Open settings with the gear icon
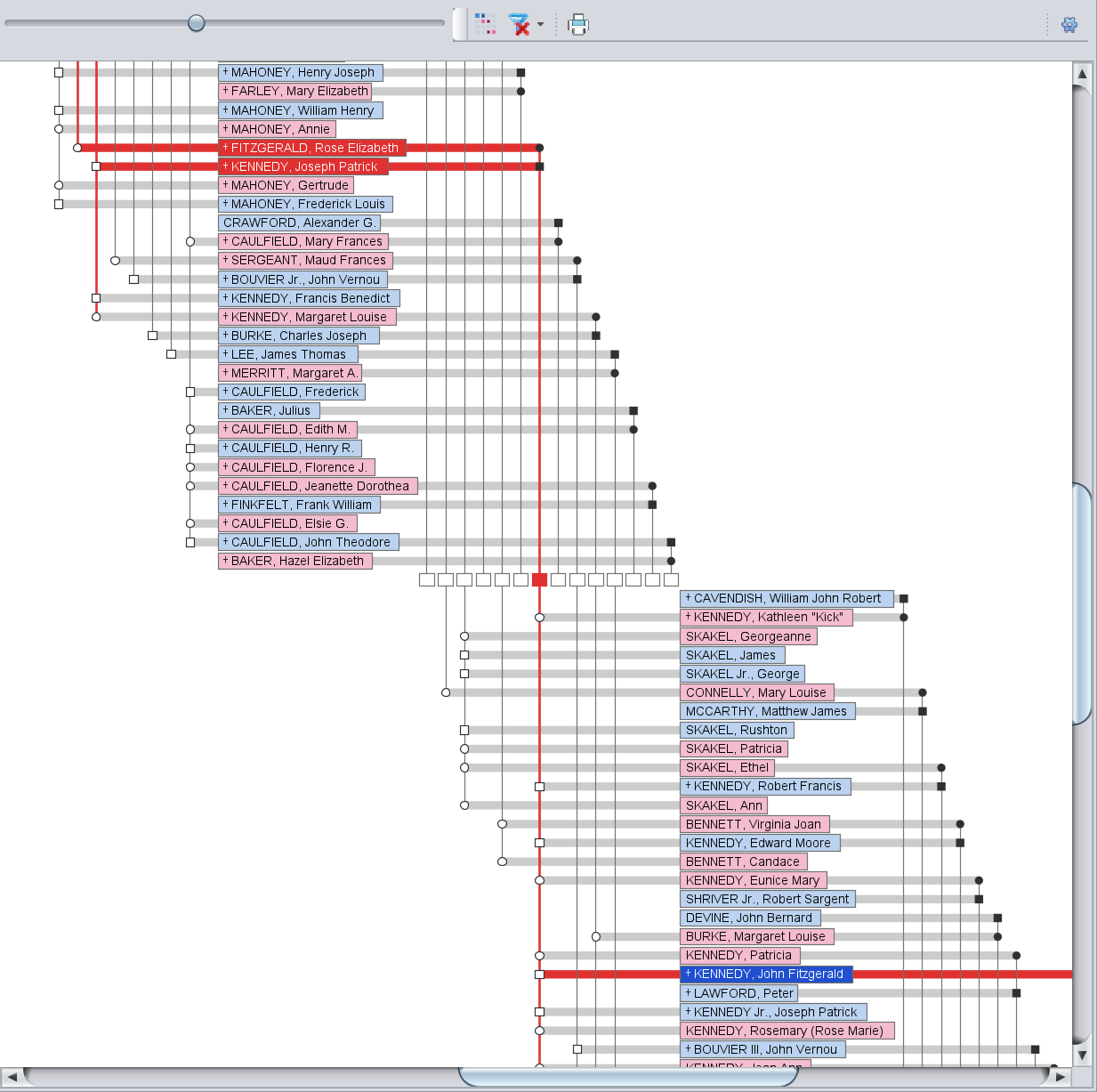 pos(1069,24)
